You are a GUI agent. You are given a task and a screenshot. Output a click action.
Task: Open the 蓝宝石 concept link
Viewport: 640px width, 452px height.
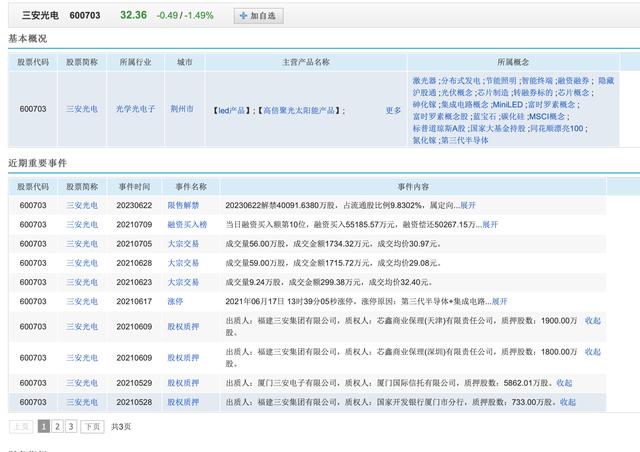click(x=484, y=116)
